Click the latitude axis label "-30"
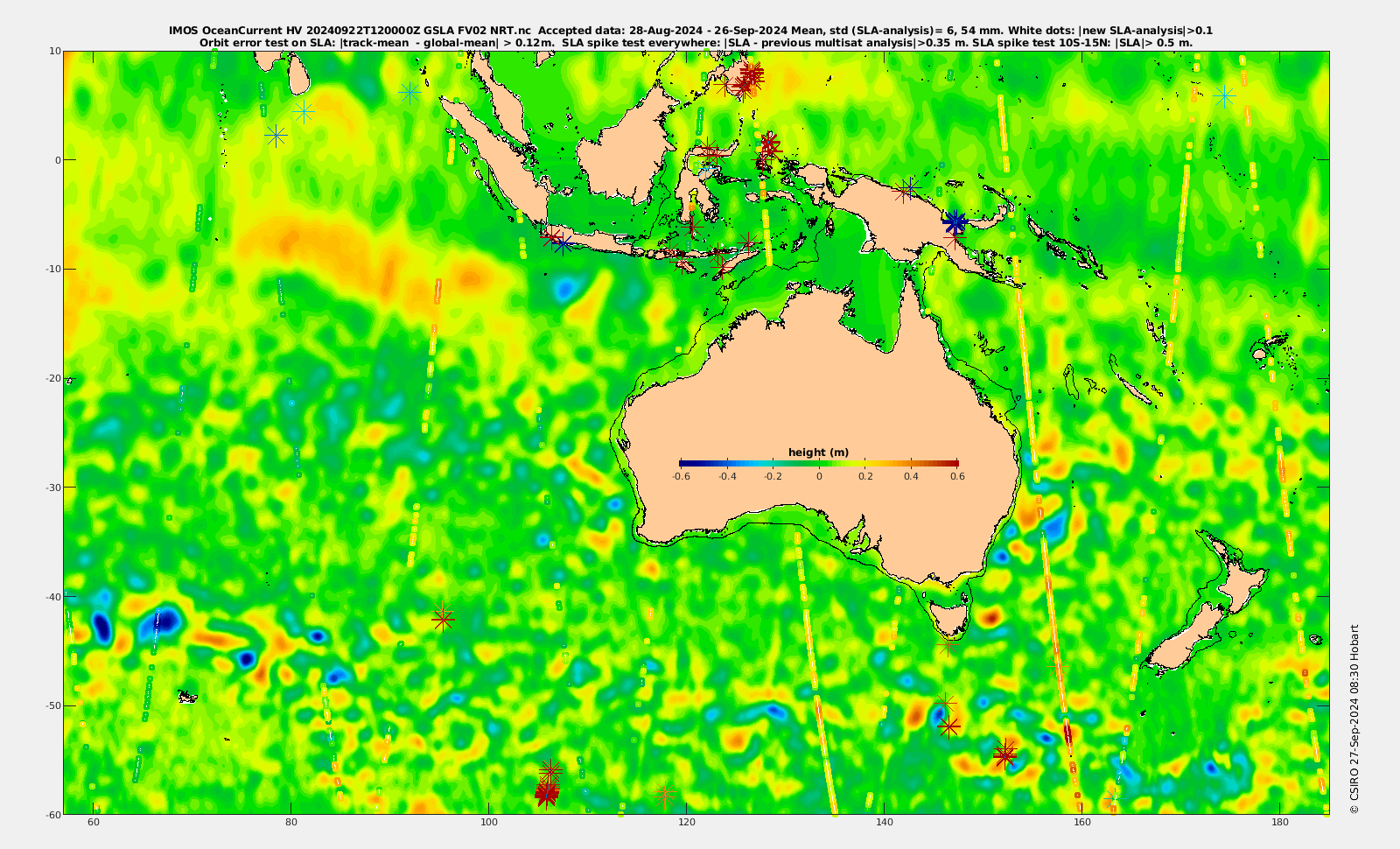Image resolution: width=1400 pixels, height=849 pixels. click(52, 488)
